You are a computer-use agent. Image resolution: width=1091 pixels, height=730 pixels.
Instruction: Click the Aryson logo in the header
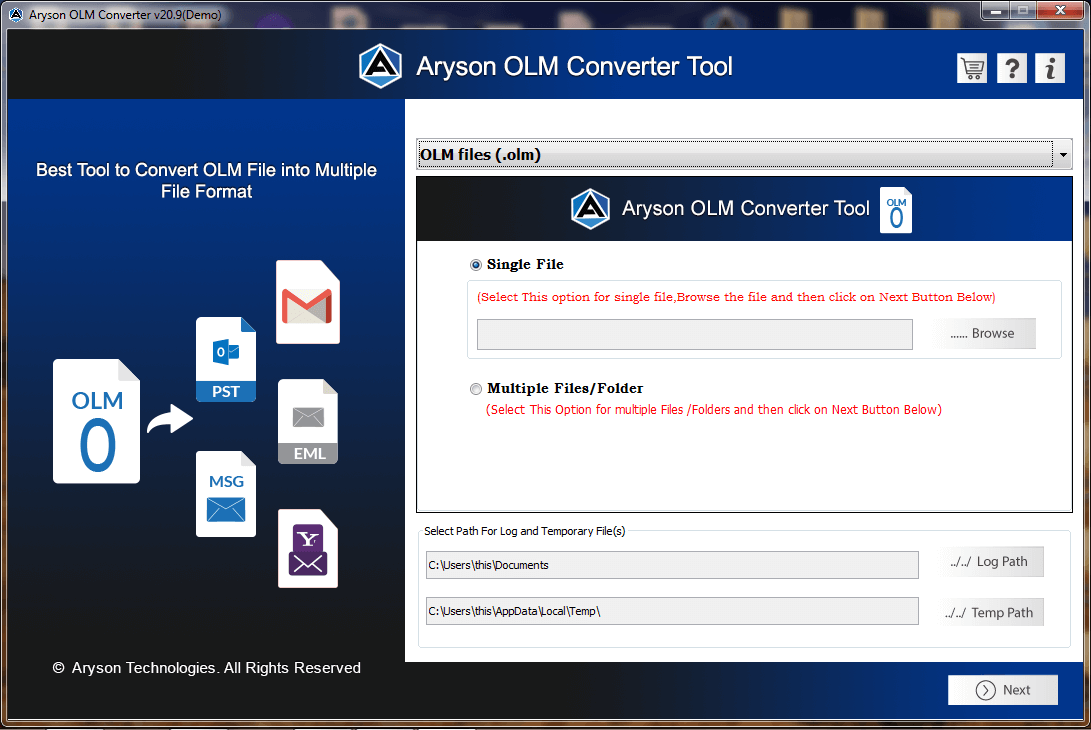pos(380,65)
